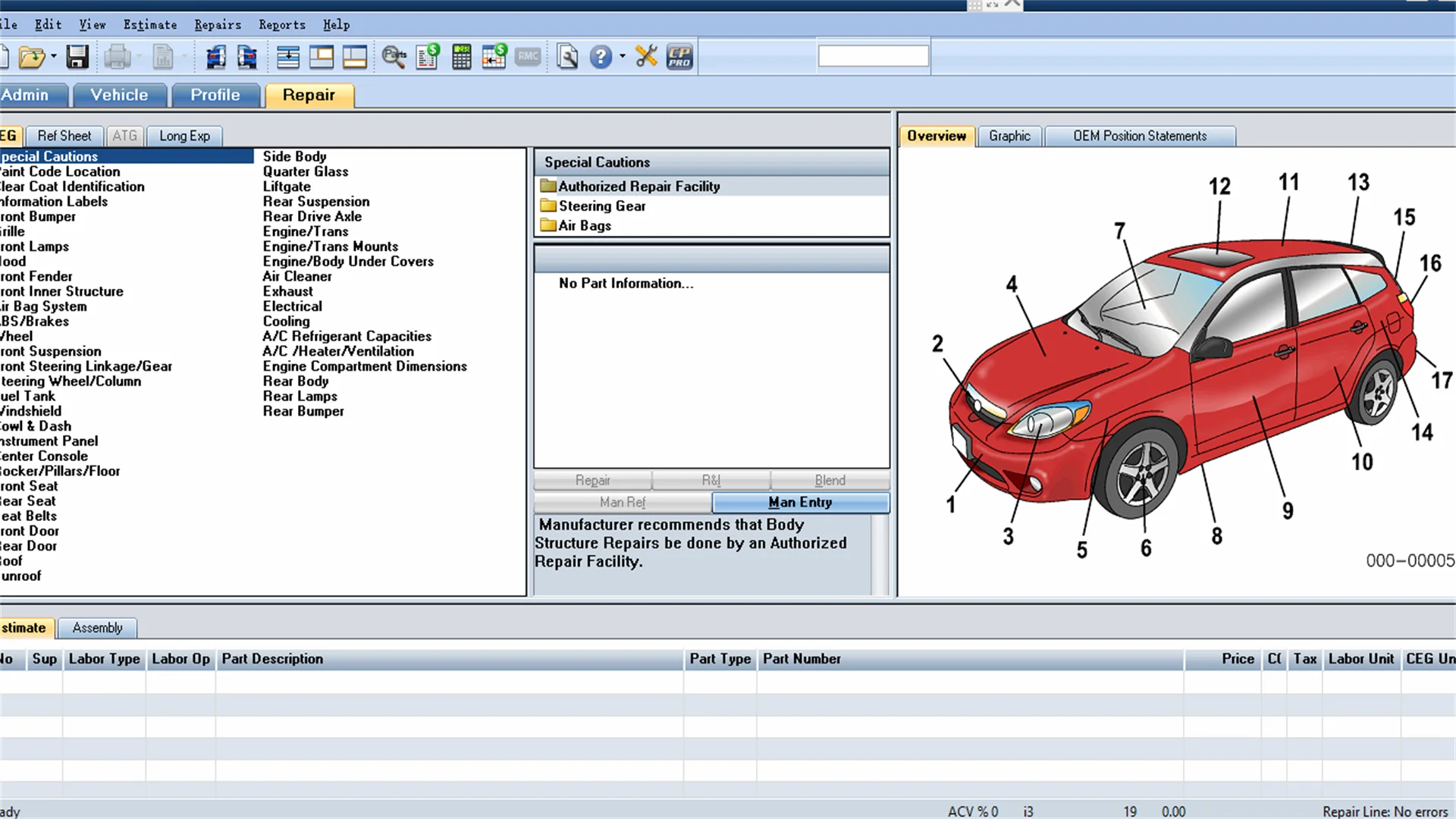The image size is (1456, 819).
Task: Open the wrench and screwdriver tools icon
Action: [646, 57]
